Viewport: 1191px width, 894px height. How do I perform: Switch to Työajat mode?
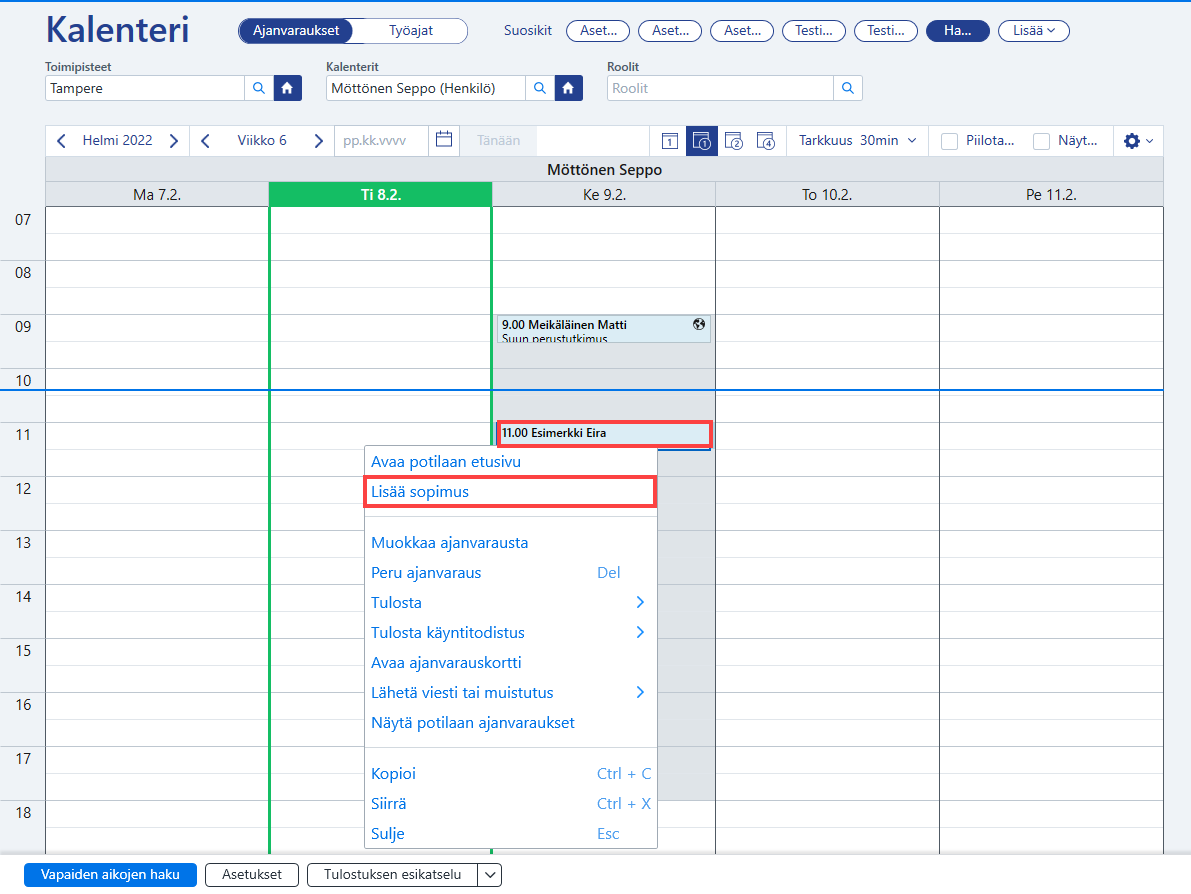tap(410, 30)
